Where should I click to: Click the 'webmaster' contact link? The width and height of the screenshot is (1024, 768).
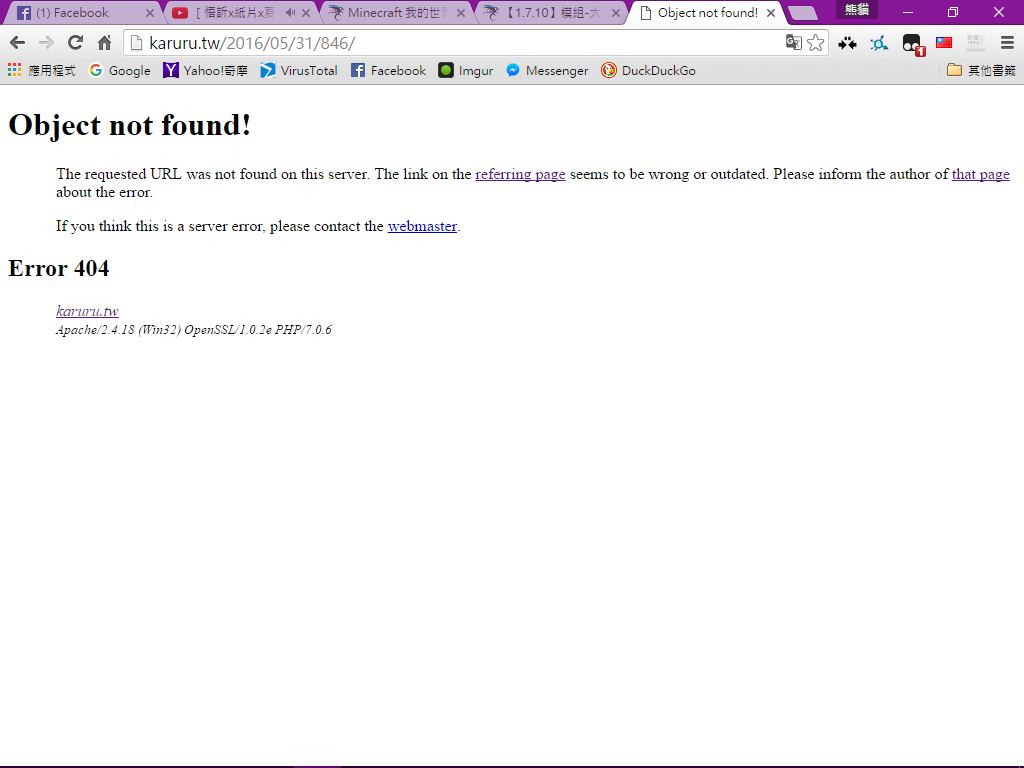(x=422, y=226)
